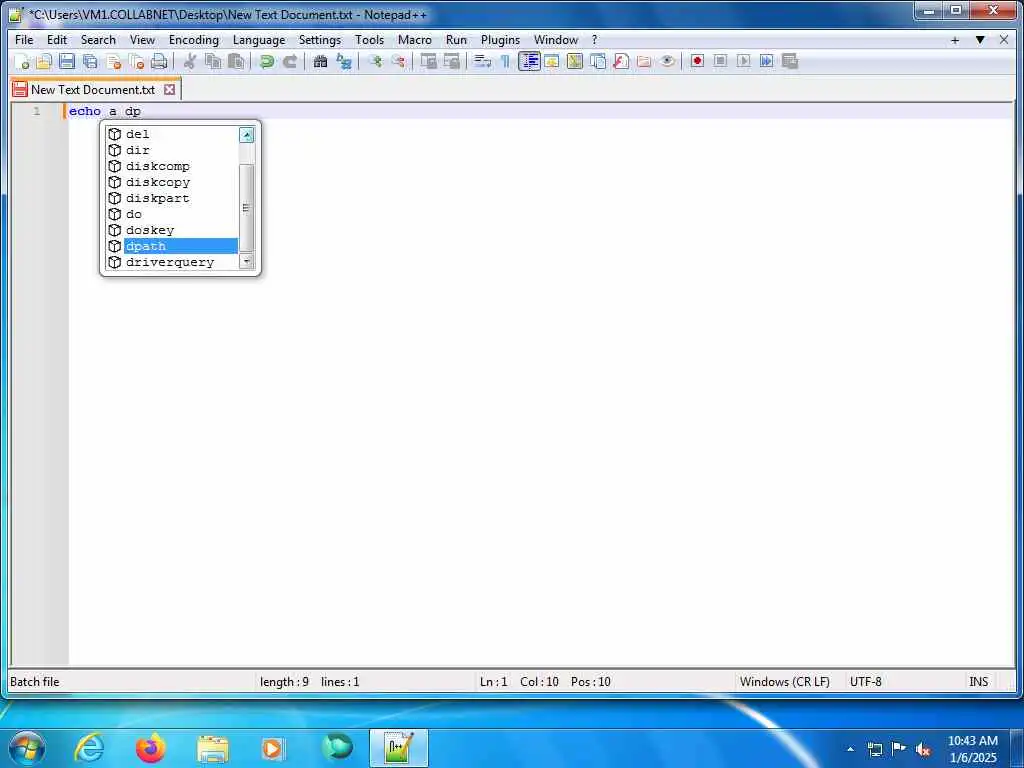Open the Search menu

pos(98,40)
